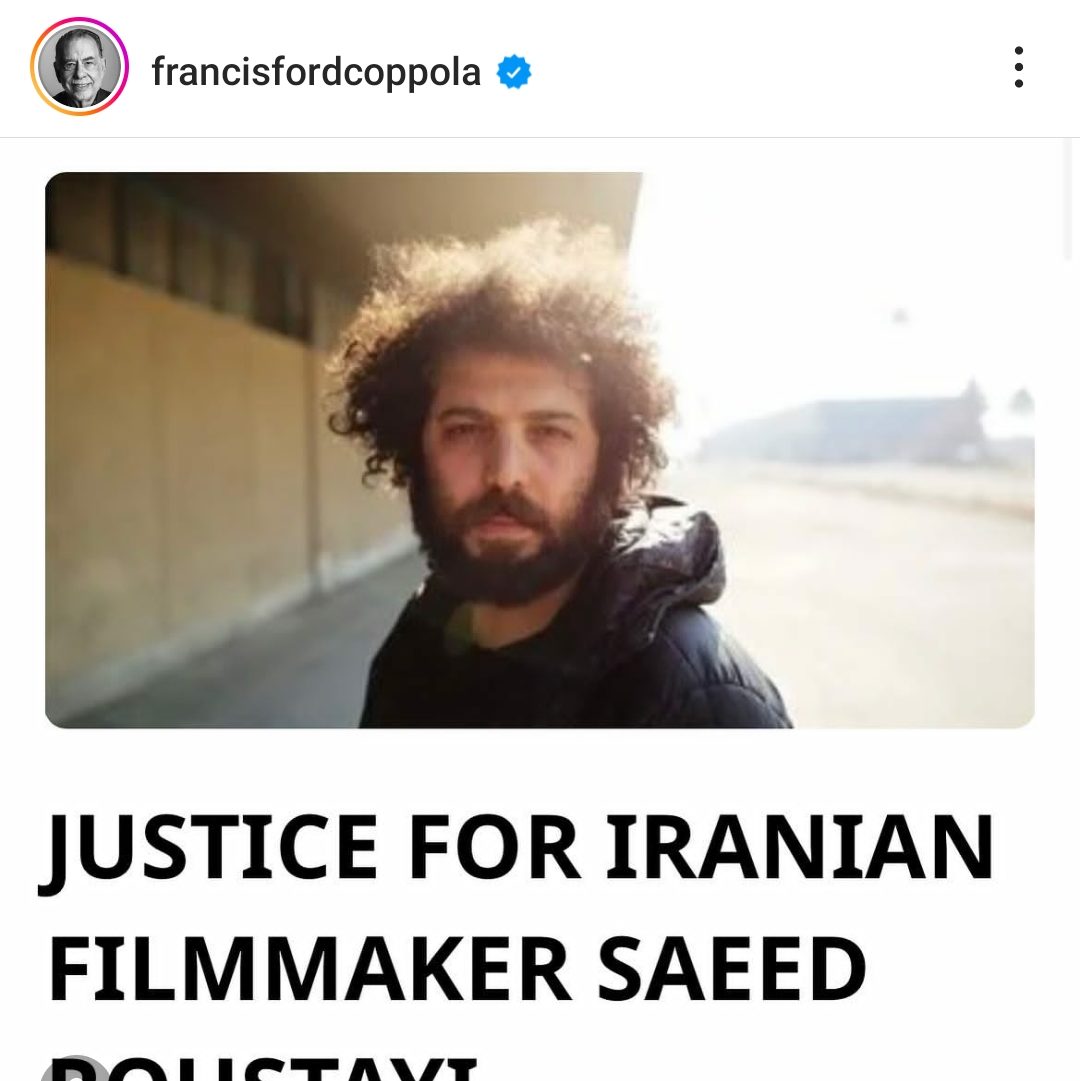This screenshot has width=1080, height=1081.
Task: Open the three-dot post options menu
Action: point(1019,68)
